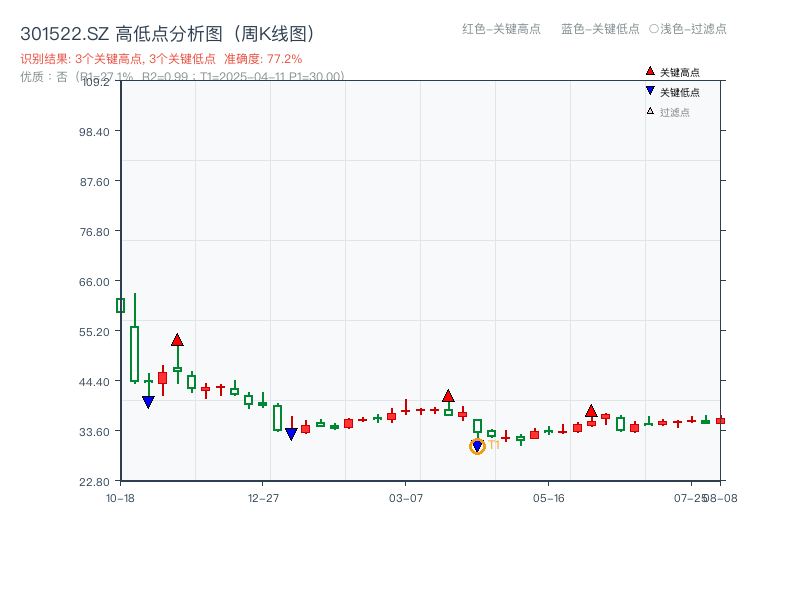Select the orange-circled T1 marker on the chart
The width and height of the screenshot is (800, 600).
click(478, 446)
